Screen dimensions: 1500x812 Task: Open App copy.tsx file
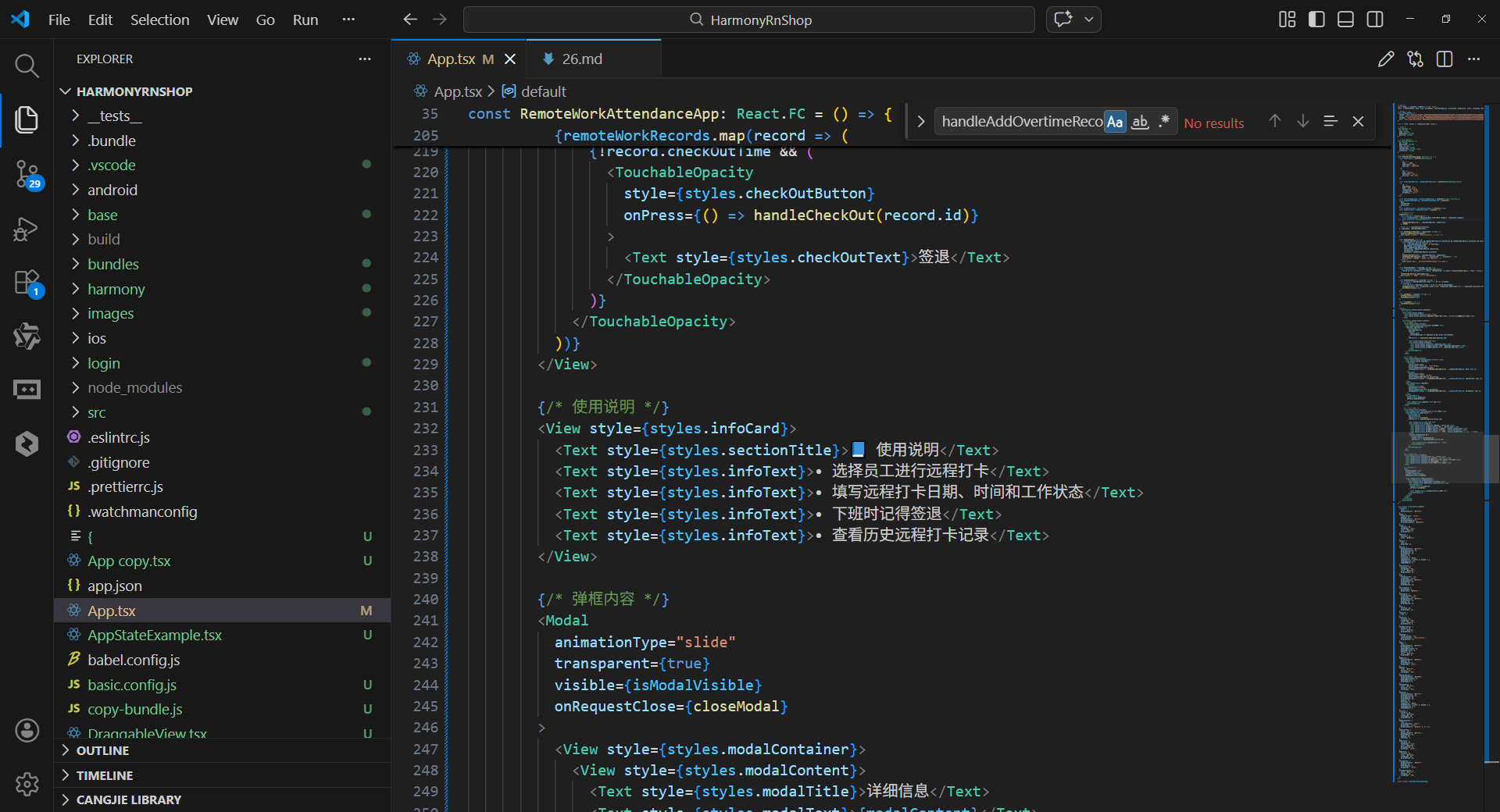point(223,561)
